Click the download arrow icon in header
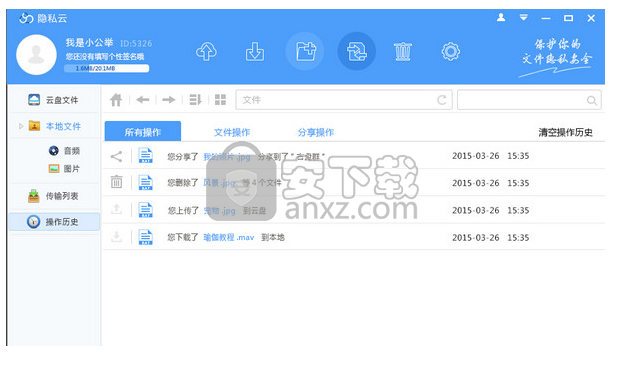629x365 pixels. tap(255, 52)
